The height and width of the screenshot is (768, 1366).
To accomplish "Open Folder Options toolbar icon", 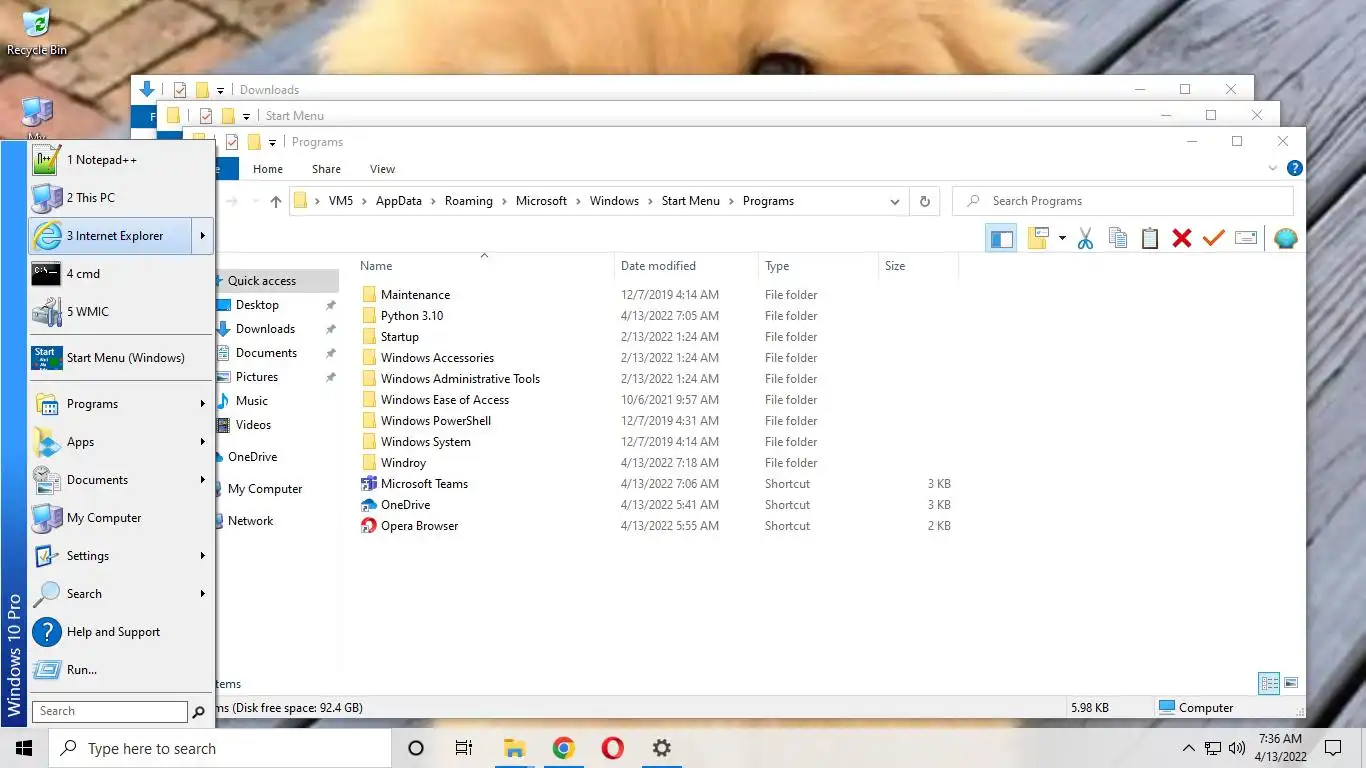I will 1039,238.
